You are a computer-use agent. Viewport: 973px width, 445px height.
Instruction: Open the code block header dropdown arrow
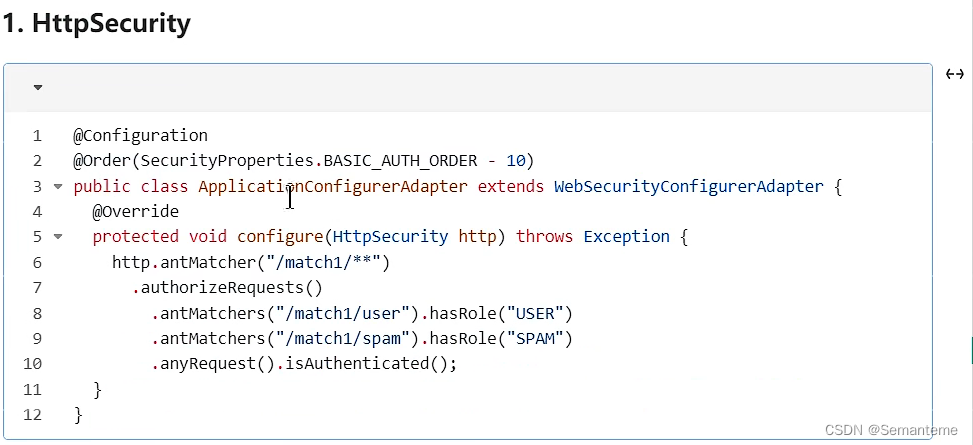pos(38,88)
